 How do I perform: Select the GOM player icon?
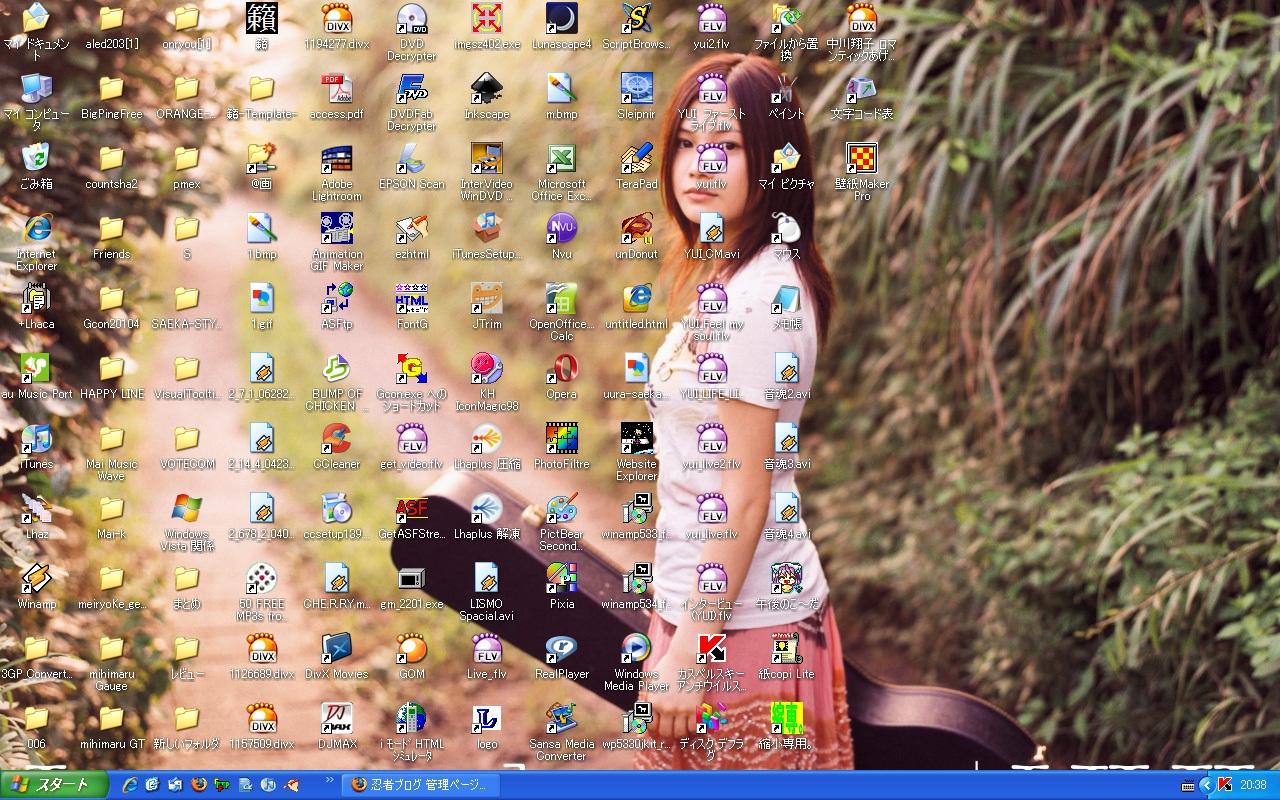pos(411,650)
